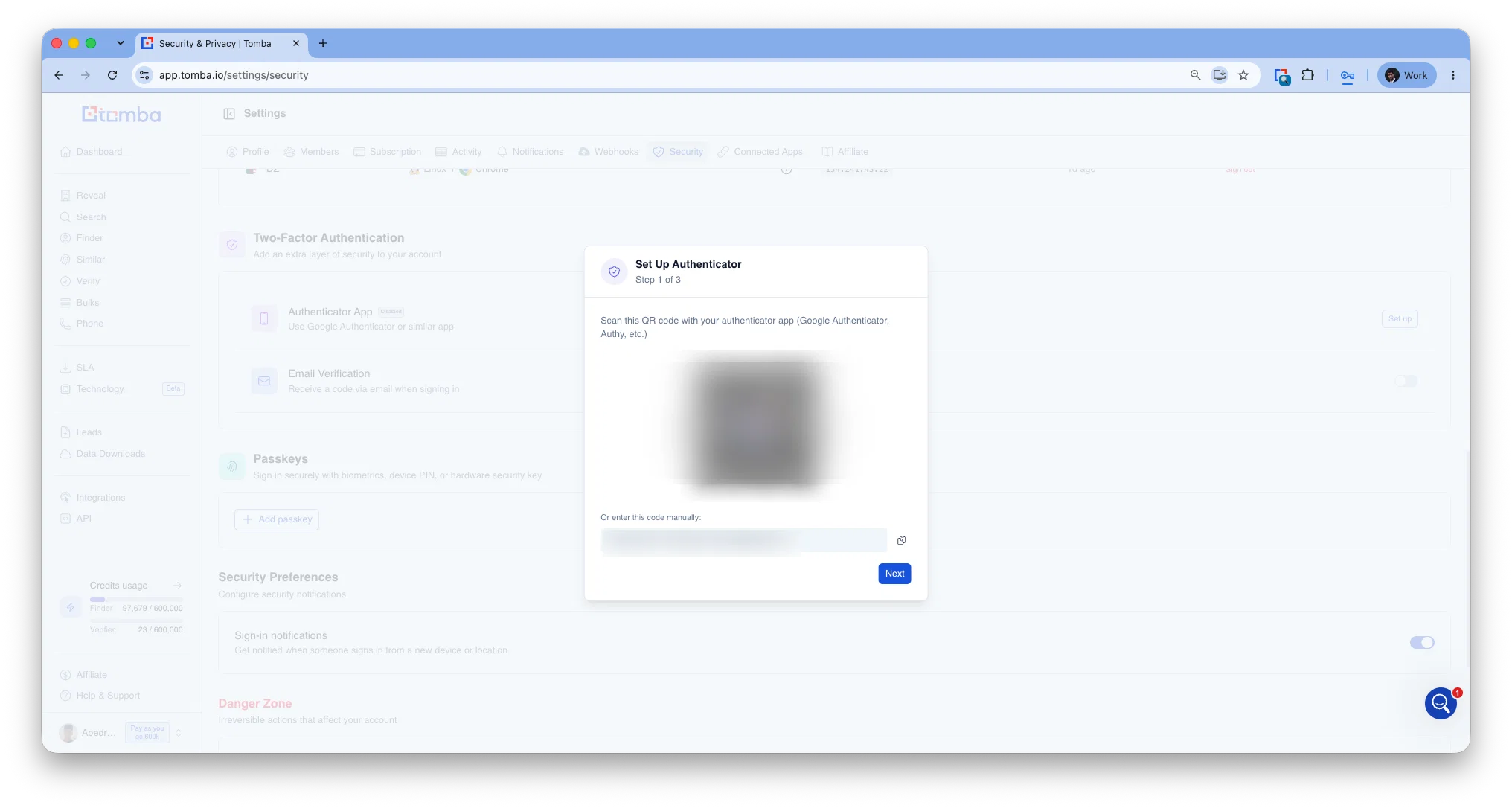Open Chrome extensions puzzle icon
The height and width of the screenshot is (808, 1512).
(1307, 75)
